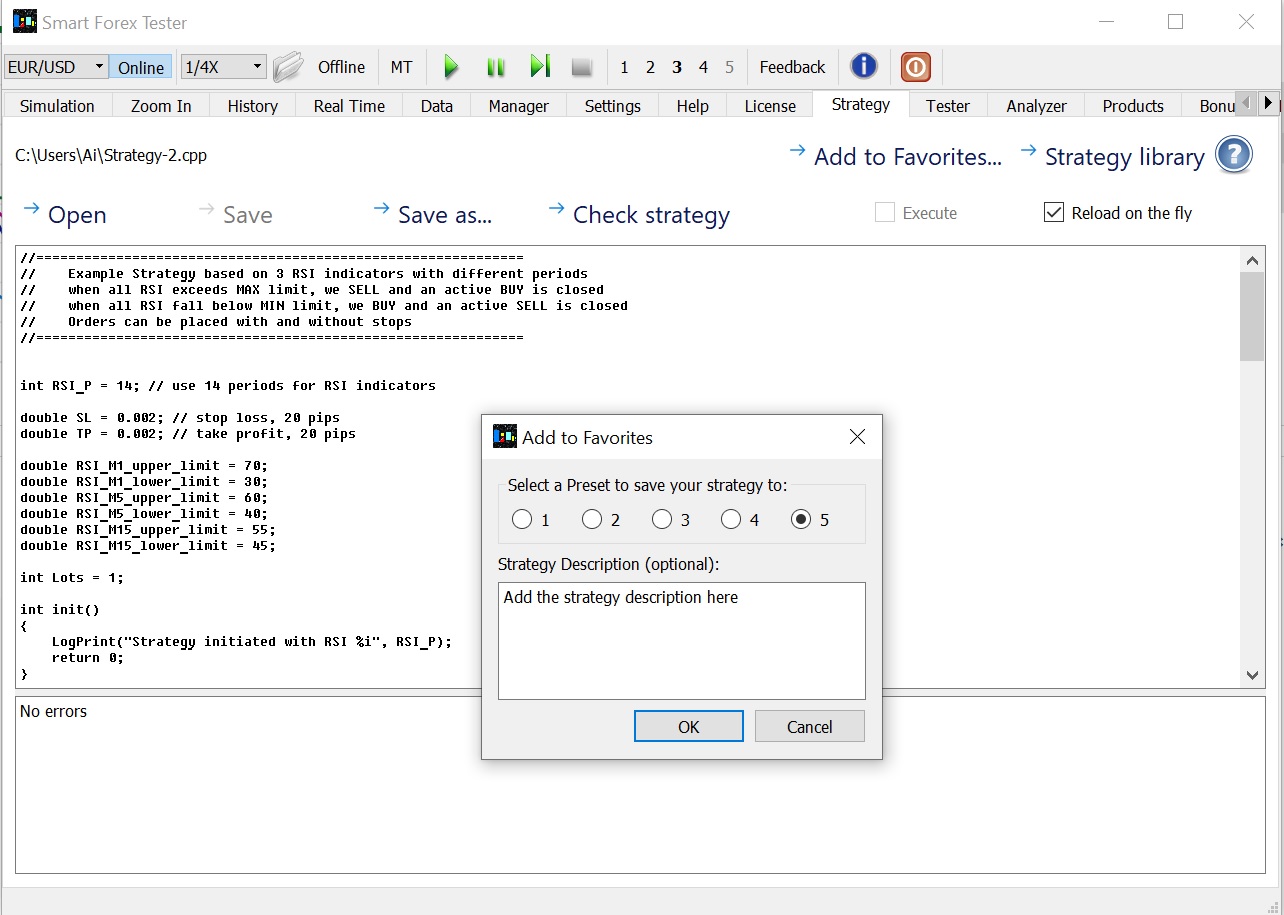This screenshot has width=1284, height=915.
Task: Select preset 4 in the toolbar
Action: pyautogui.click(x=703, y=67)
